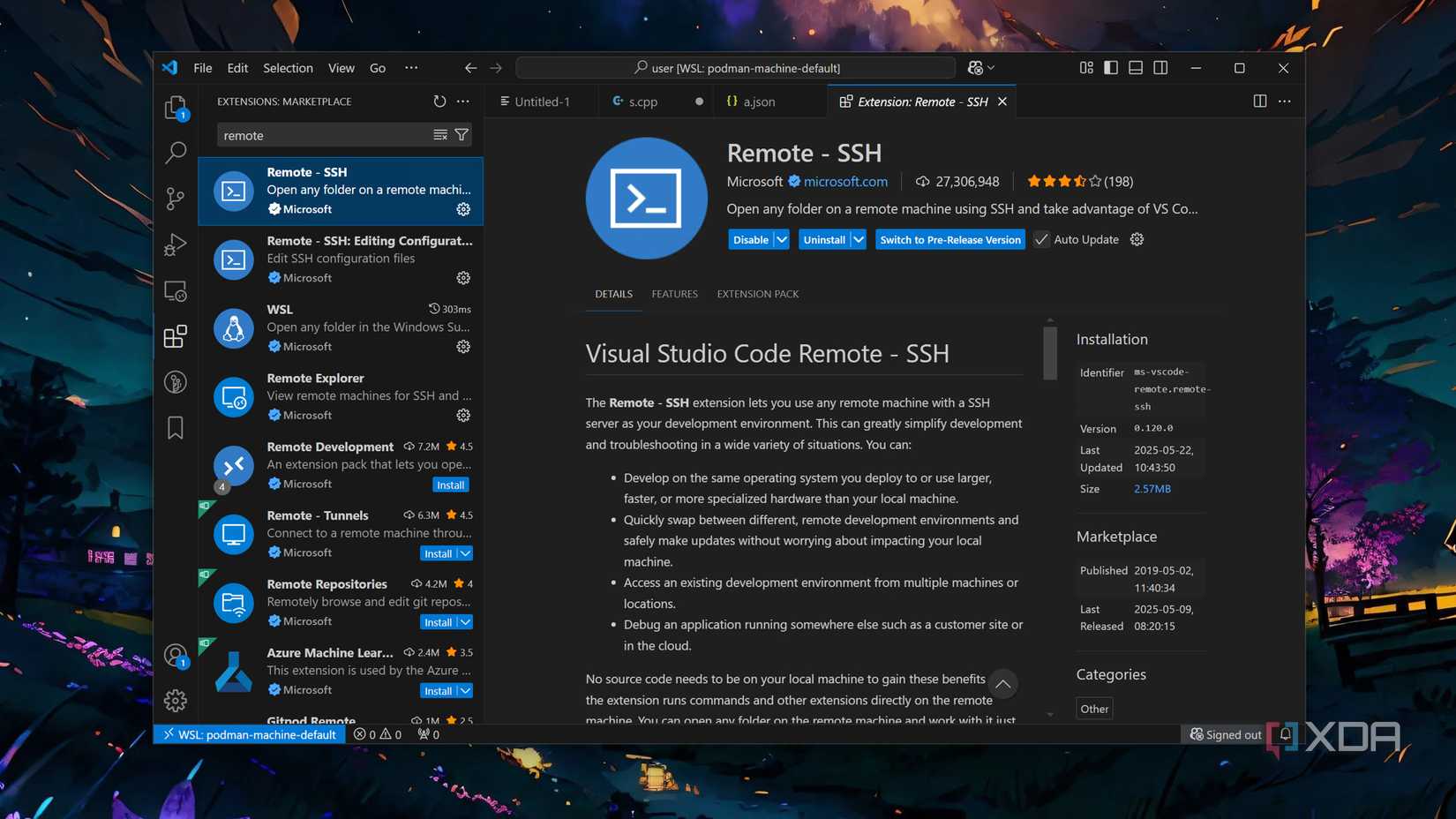Open the Remote Explorer view
Screen dimensions: 1456x819
pos(175,290)
